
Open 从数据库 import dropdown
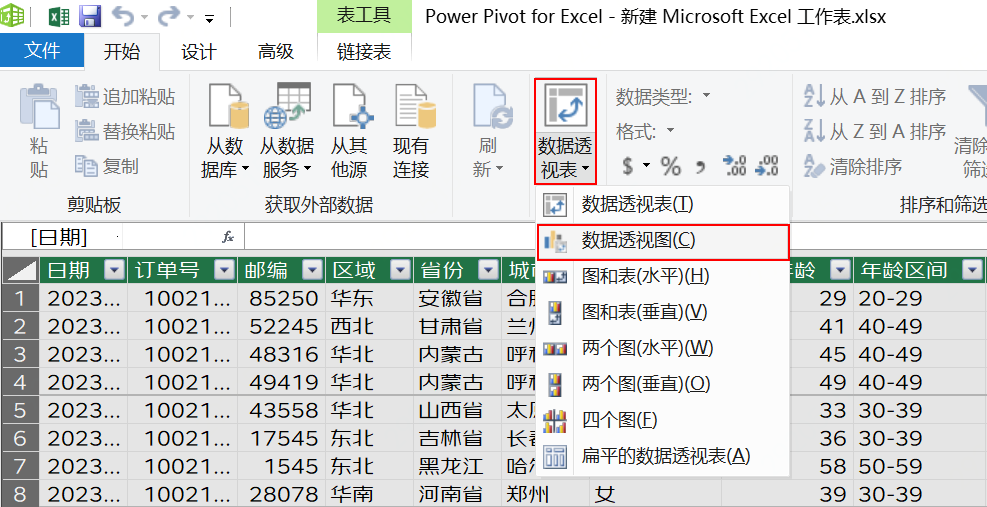pyautogui.click(x=225, y=131)
